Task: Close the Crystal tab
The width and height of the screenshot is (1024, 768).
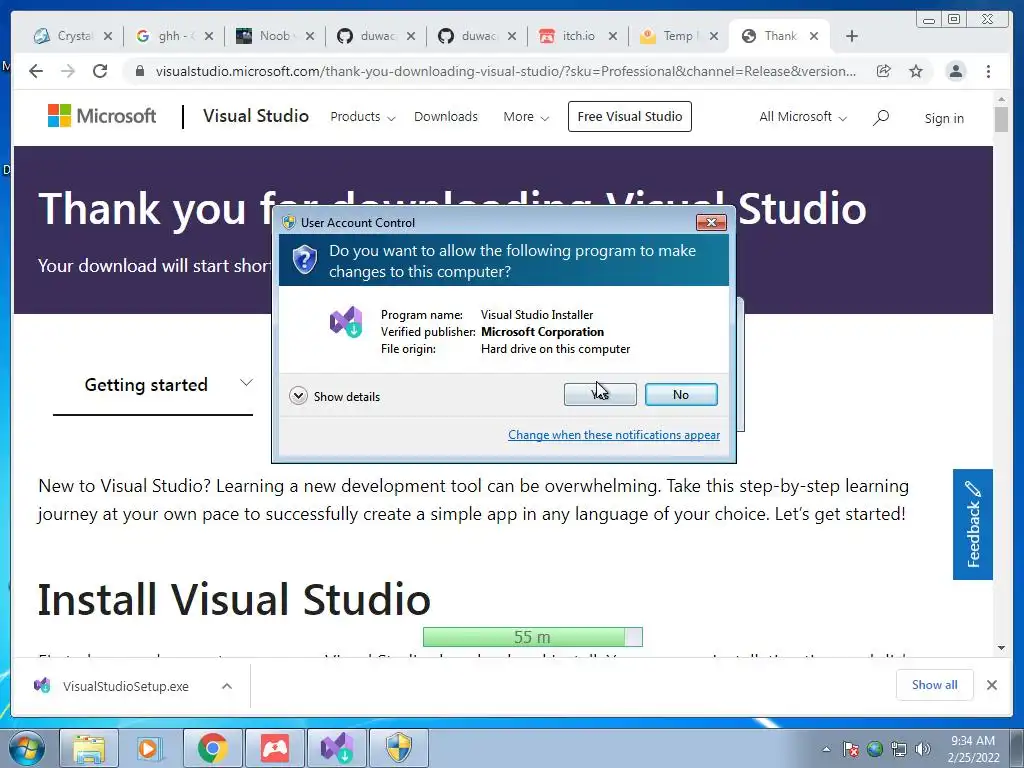Action: [108, 36]
